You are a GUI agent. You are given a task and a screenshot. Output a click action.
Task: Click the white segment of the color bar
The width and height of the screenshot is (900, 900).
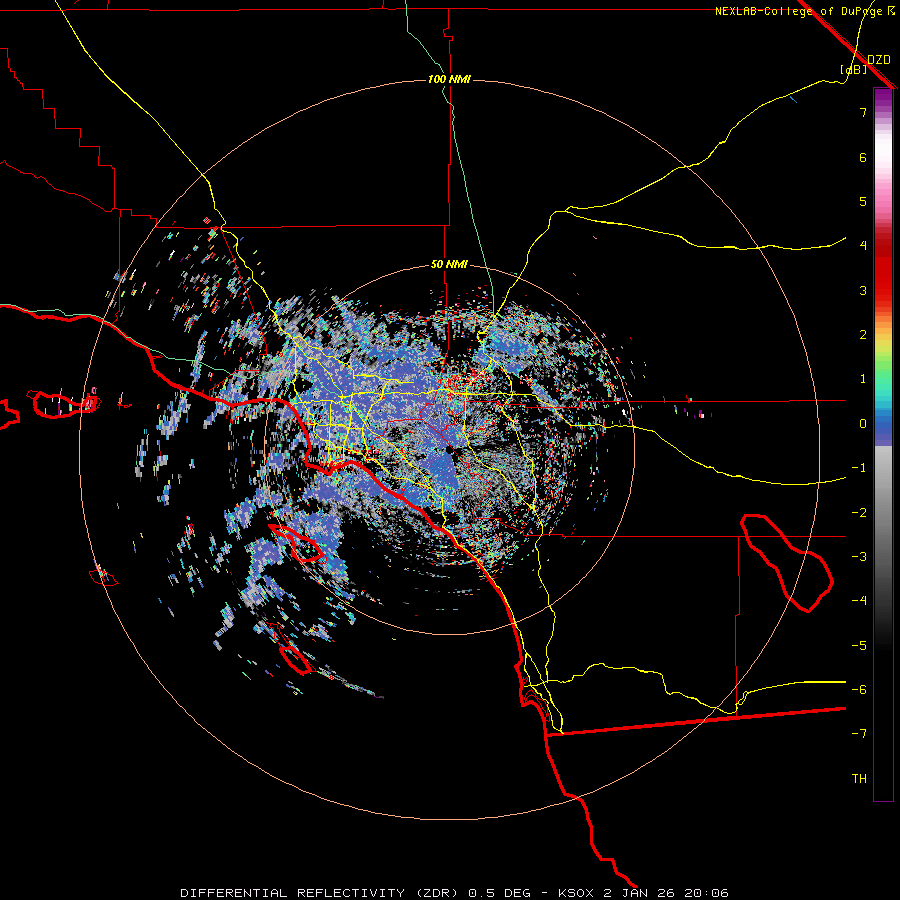coord(883,149)
